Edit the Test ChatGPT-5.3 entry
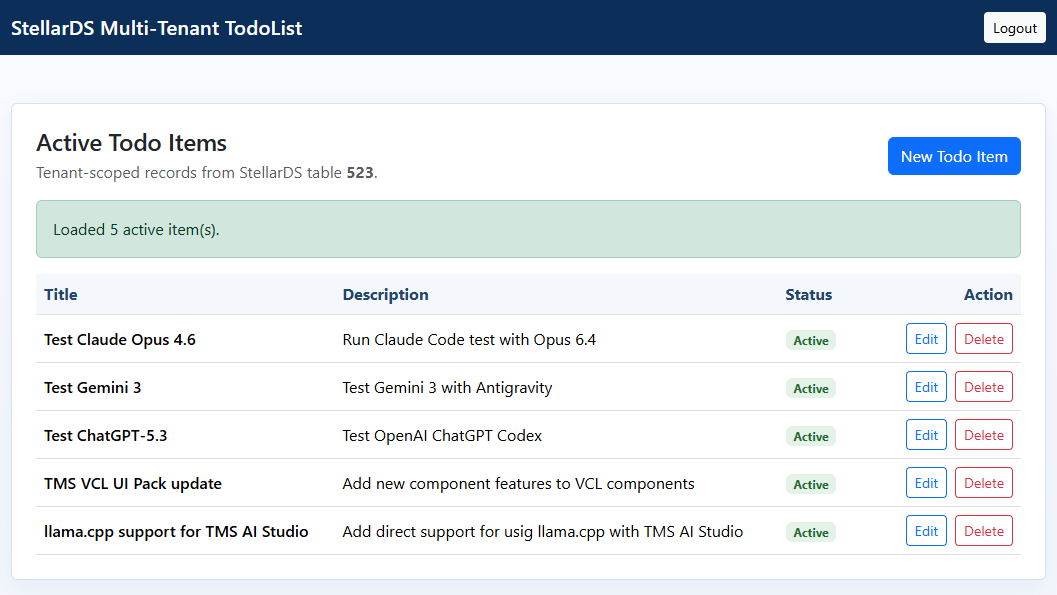The width and height of the screenshot is (1057, 595). click(925, 434)
